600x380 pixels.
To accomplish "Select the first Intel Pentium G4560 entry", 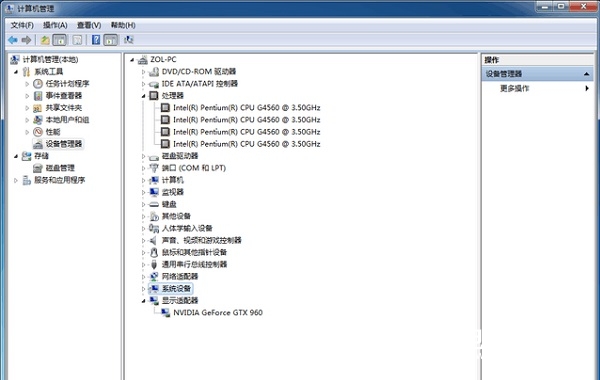I will click(246, 108).
